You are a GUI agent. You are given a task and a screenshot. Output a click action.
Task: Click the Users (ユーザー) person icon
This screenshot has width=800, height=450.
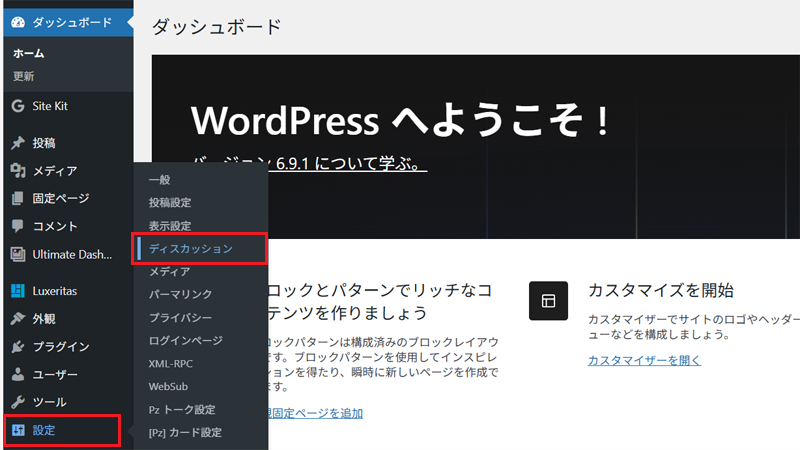click(17, 375)
